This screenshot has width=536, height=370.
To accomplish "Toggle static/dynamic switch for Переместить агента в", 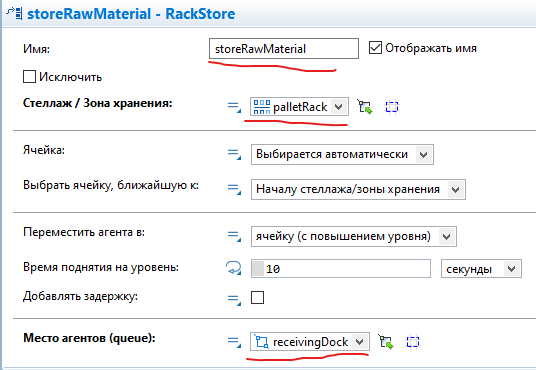I will [x=234, y=236].
